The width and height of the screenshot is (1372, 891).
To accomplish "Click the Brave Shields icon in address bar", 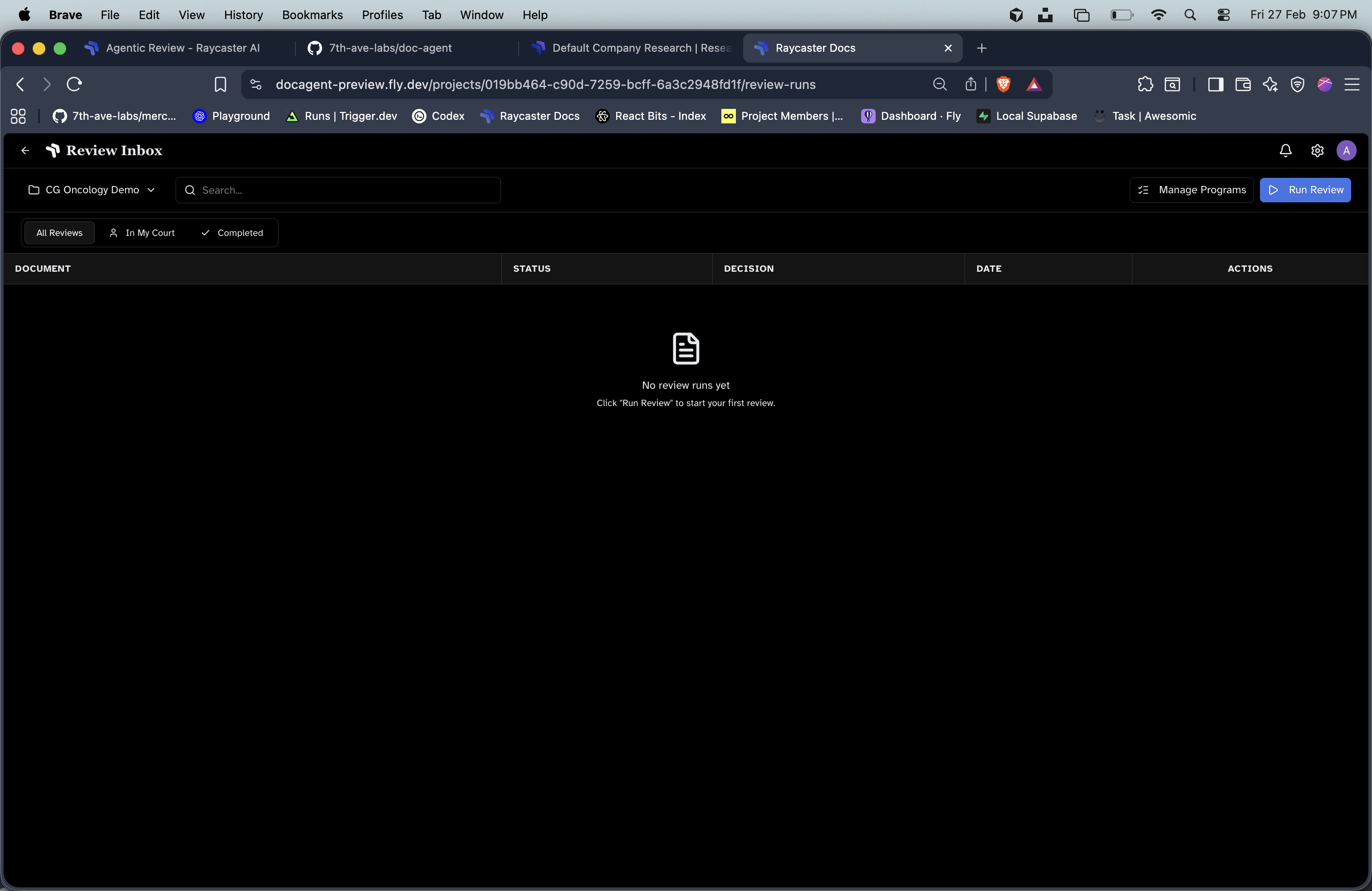I will (x=1003, y=84).
